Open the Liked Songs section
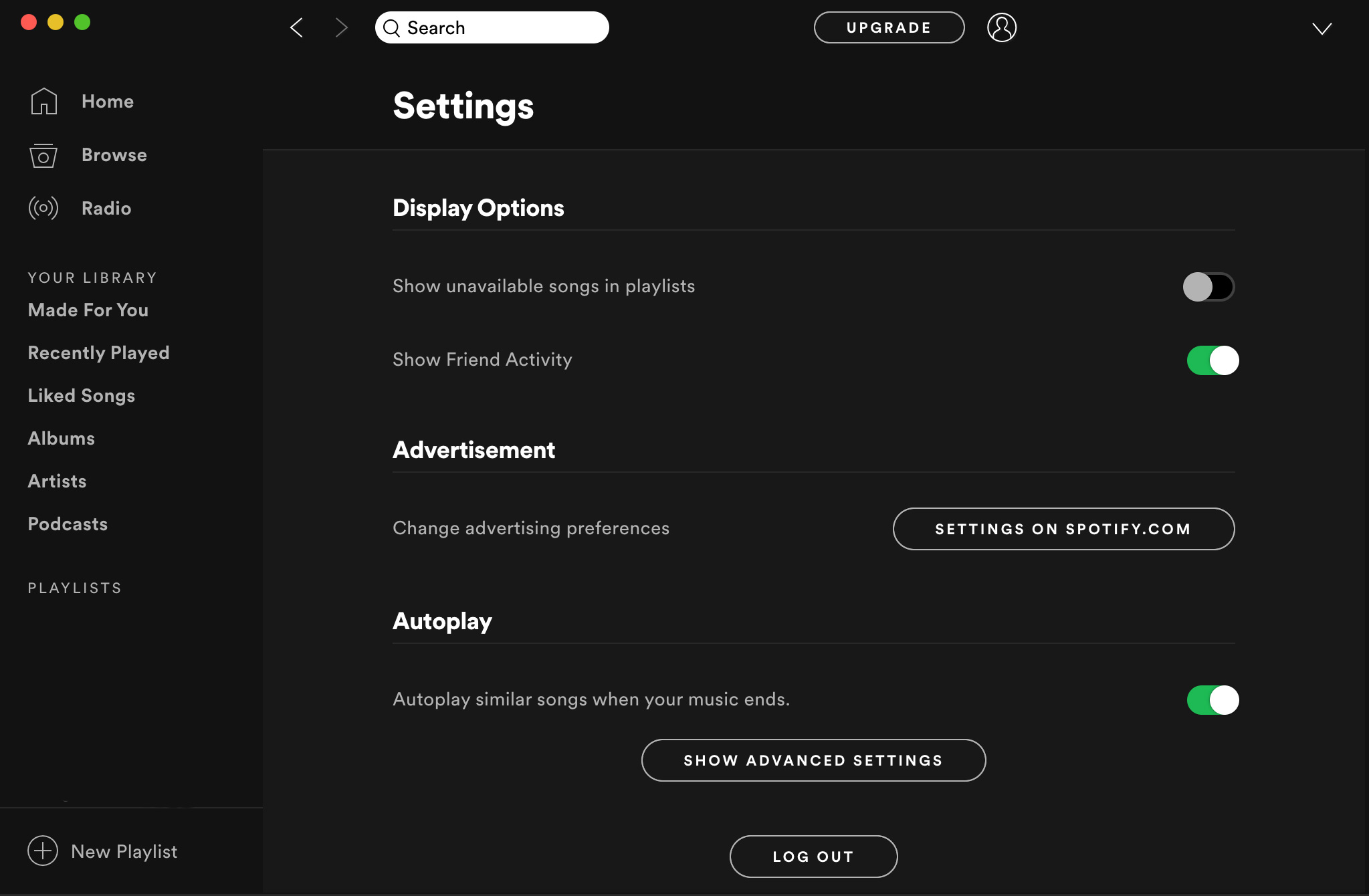The height and width of the screenshot is (896, 1369). click(81, 395)
